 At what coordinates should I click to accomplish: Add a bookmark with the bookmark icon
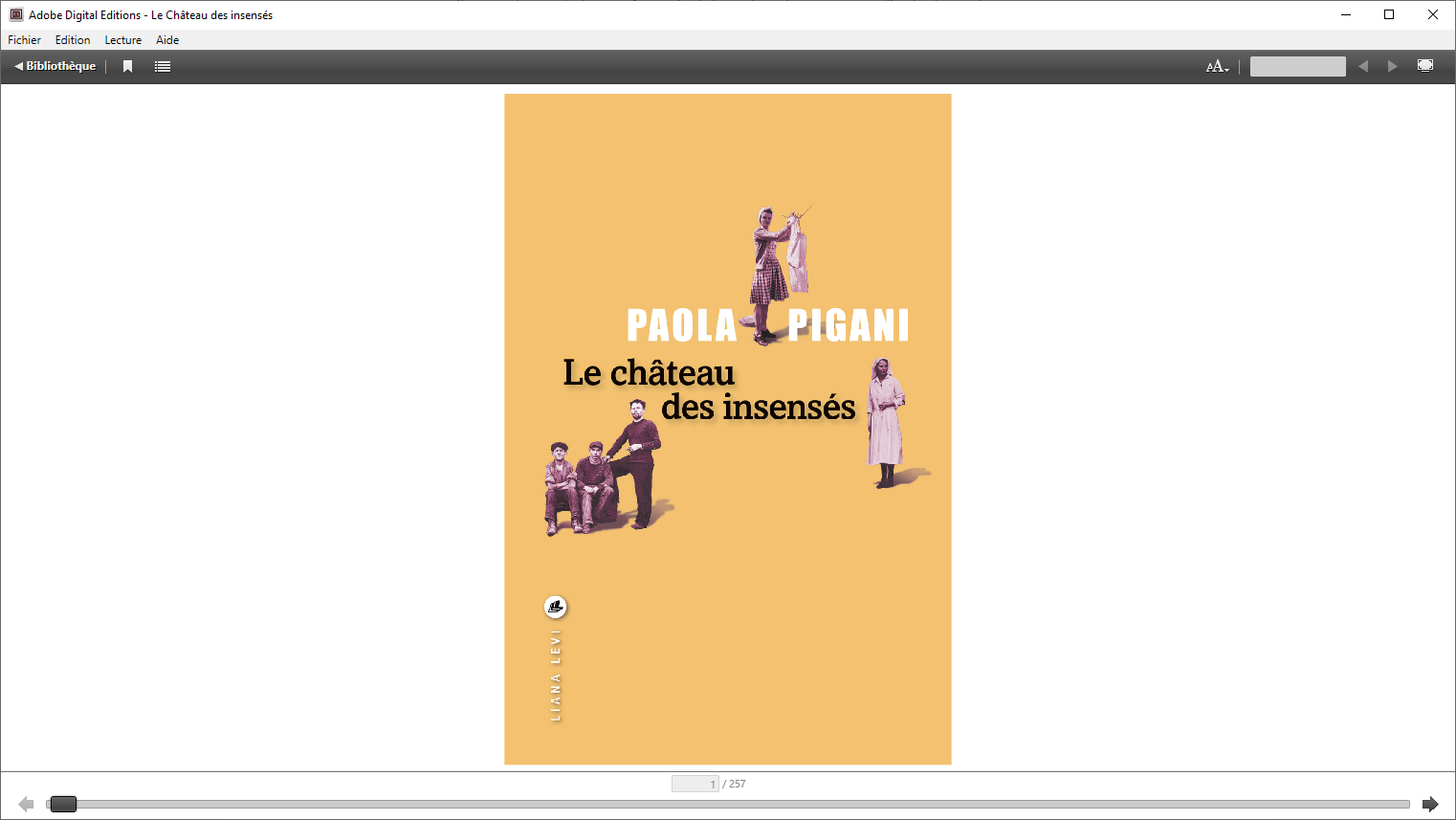[x=127, y=66]
